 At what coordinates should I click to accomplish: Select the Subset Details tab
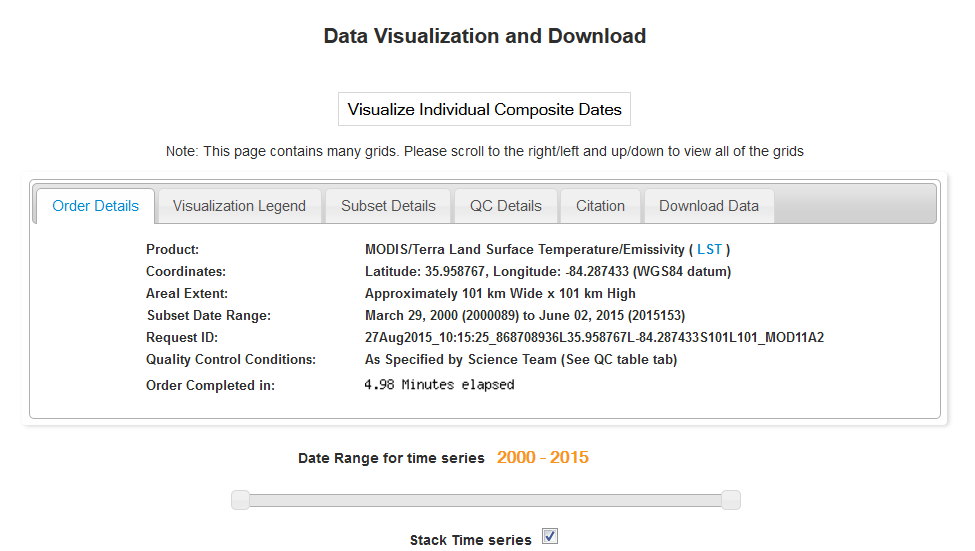click(x=388, y=206)
